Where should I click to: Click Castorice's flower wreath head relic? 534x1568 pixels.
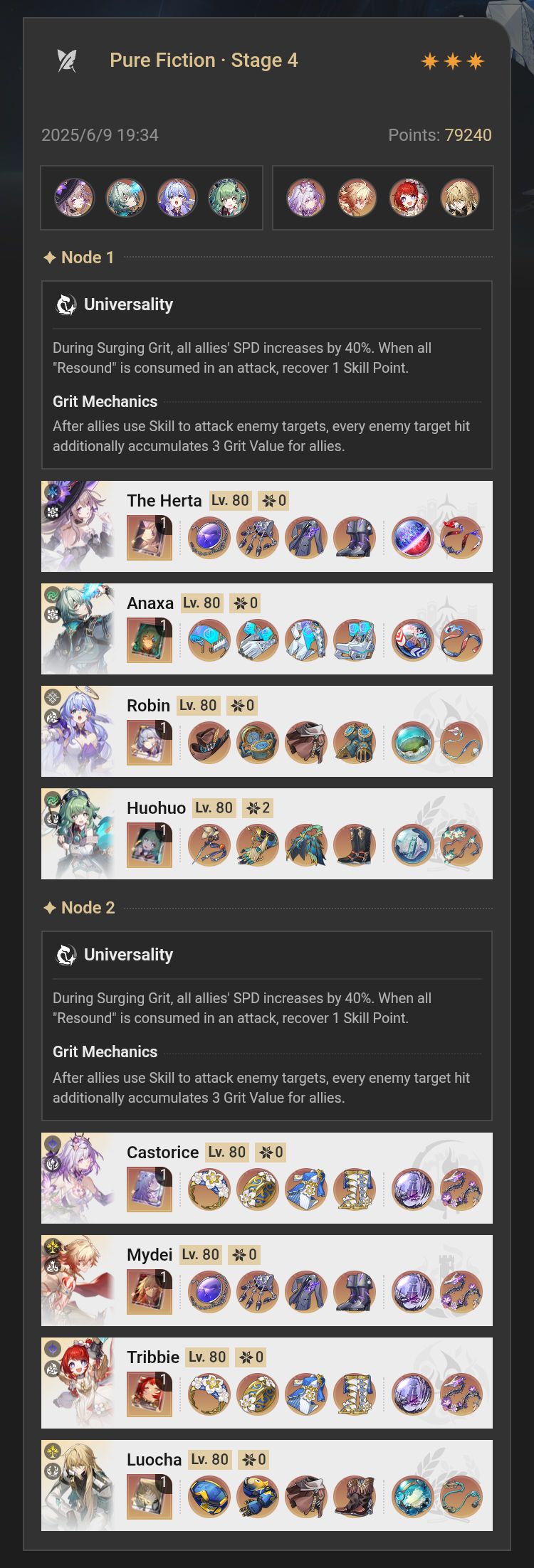[x=209, y=1190]
